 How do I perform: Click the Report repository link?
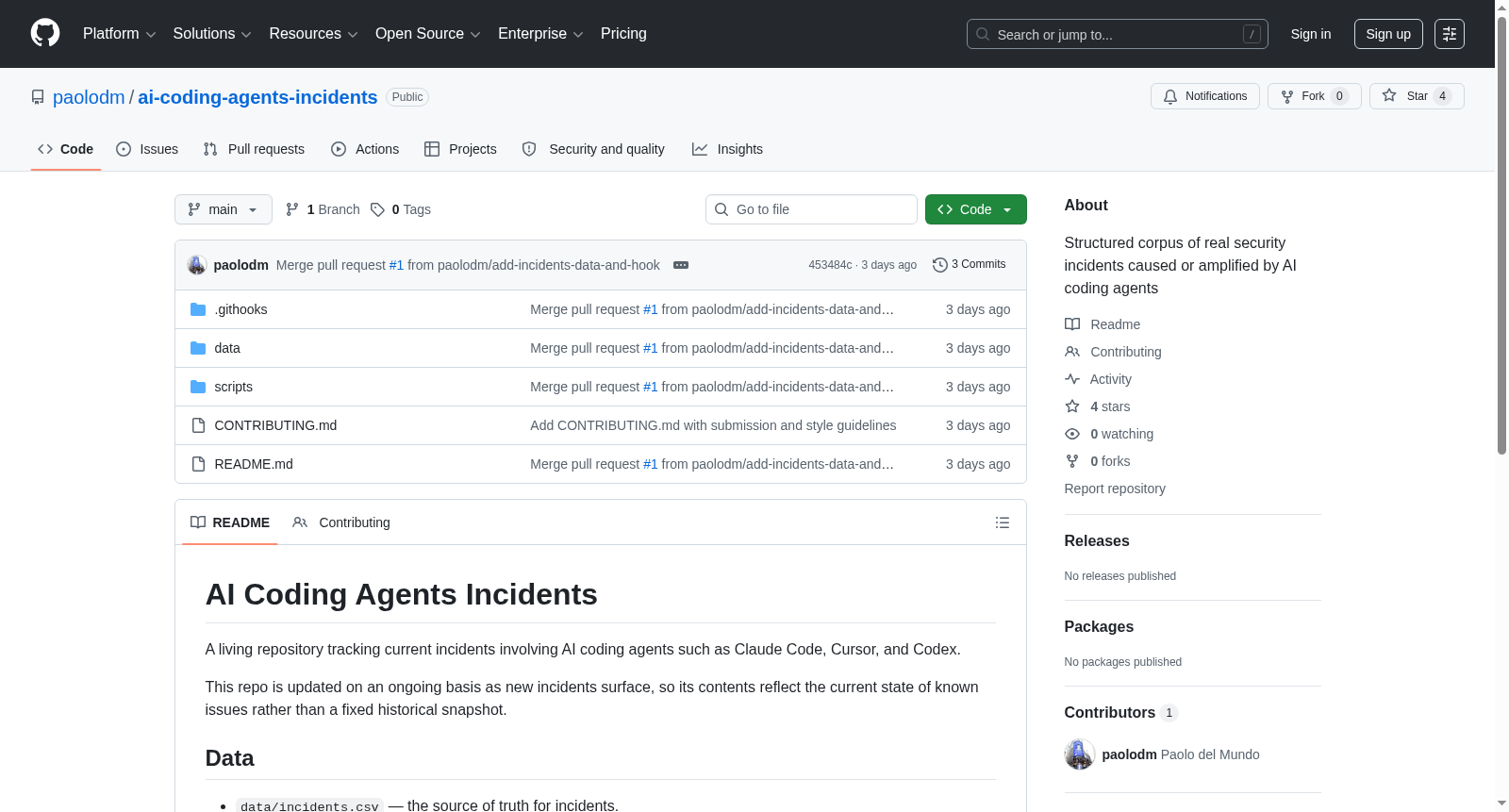pyautogui.click(x=1115, y=489)
